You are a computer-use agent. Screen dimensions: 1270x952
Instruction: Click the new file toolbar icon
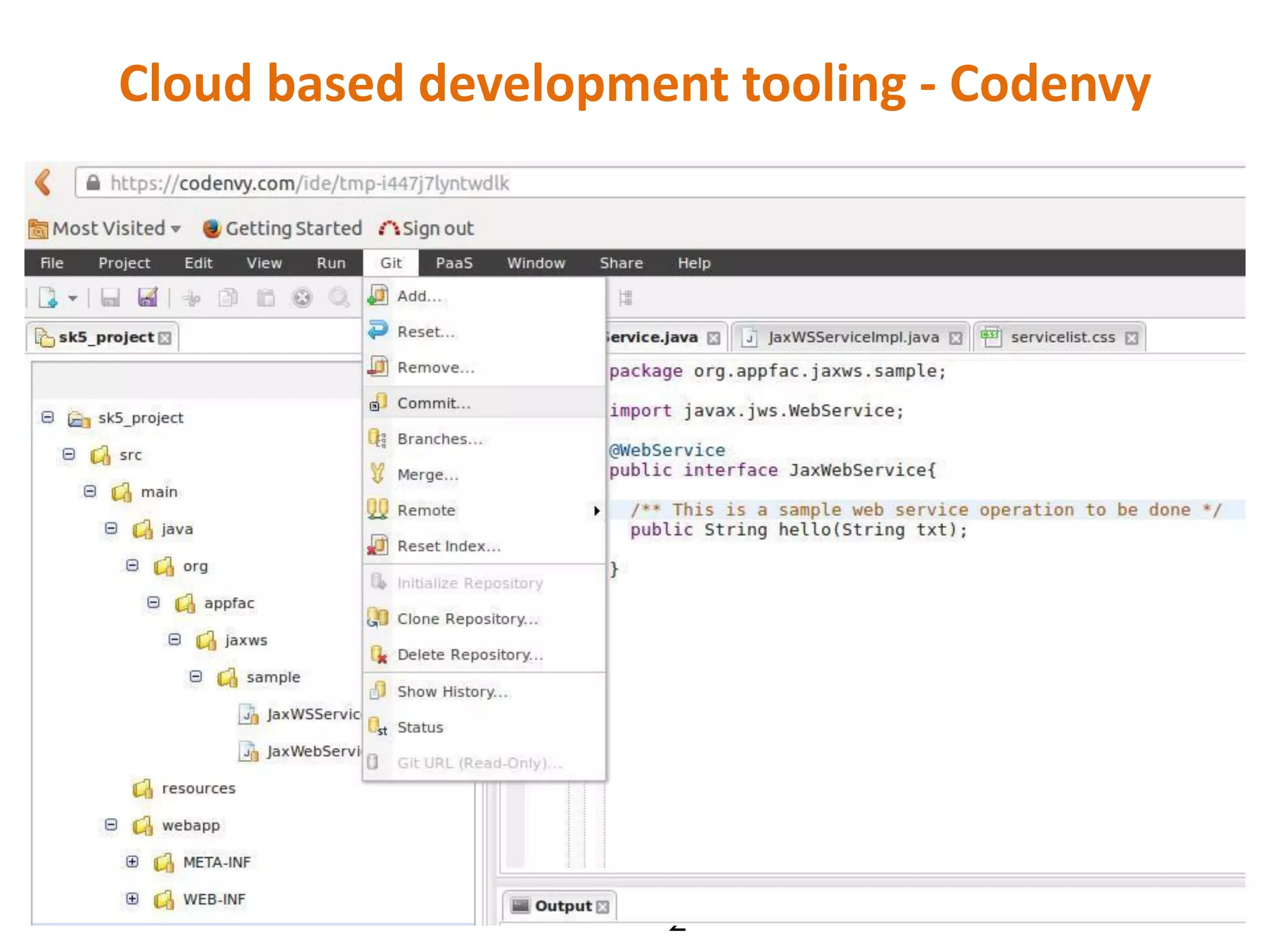tap(48, 298)
